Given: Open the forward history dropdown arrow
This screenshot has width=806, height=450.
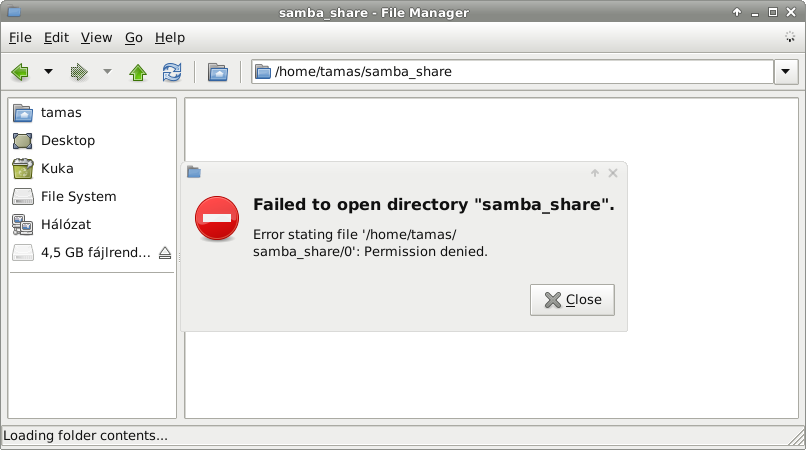Looking at the screenshot, I should (107, 72).
